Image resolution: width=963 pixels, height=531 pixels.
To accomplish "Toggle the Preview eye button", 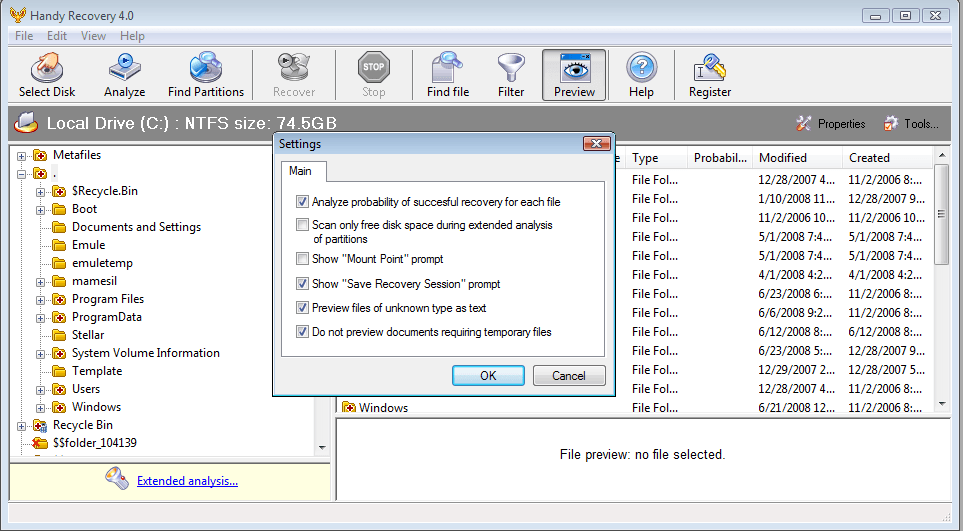I will pyautogui.click(x=574, y=75).
